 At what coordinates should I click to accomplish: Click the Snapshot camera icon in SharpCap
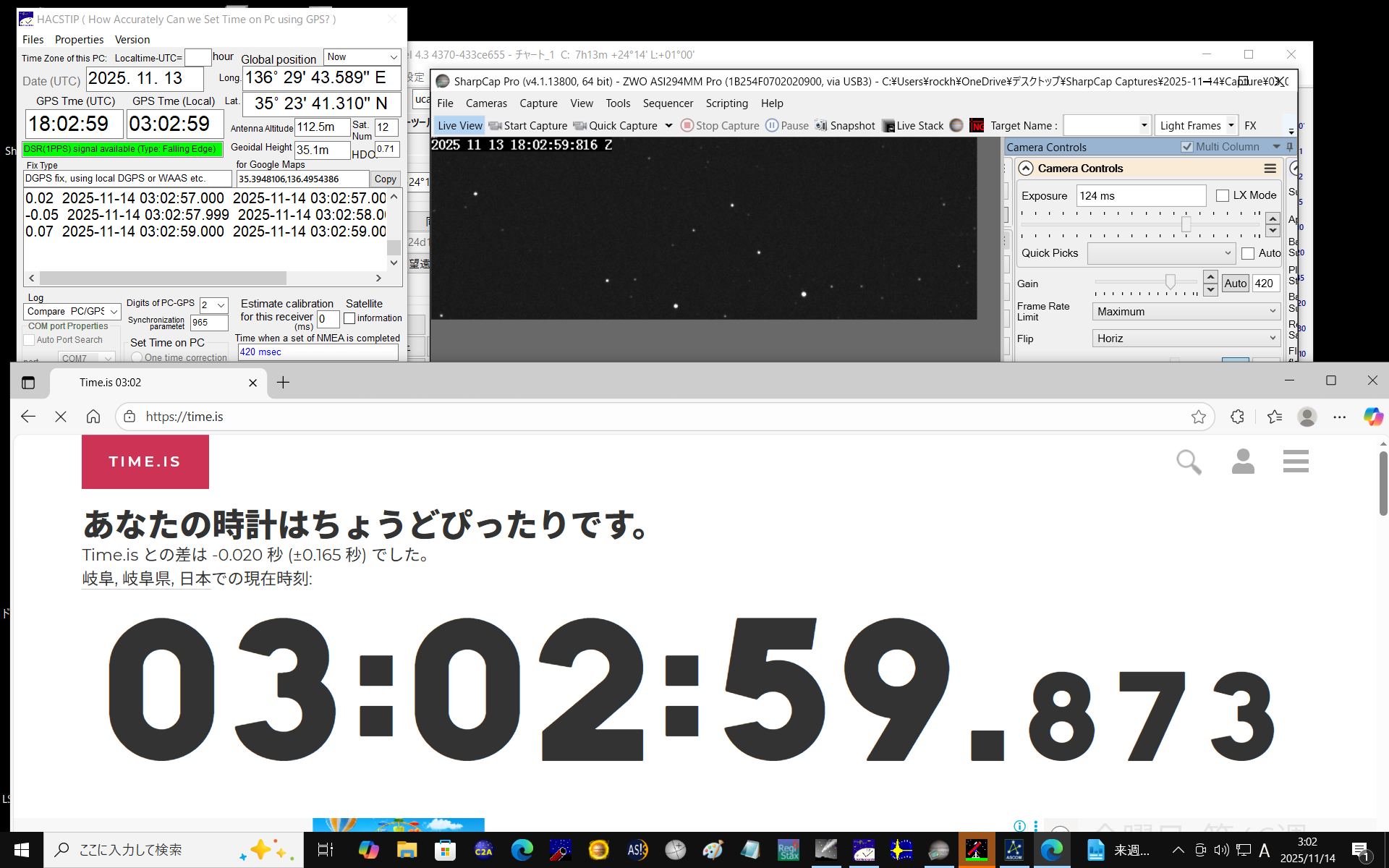point(821,125)
